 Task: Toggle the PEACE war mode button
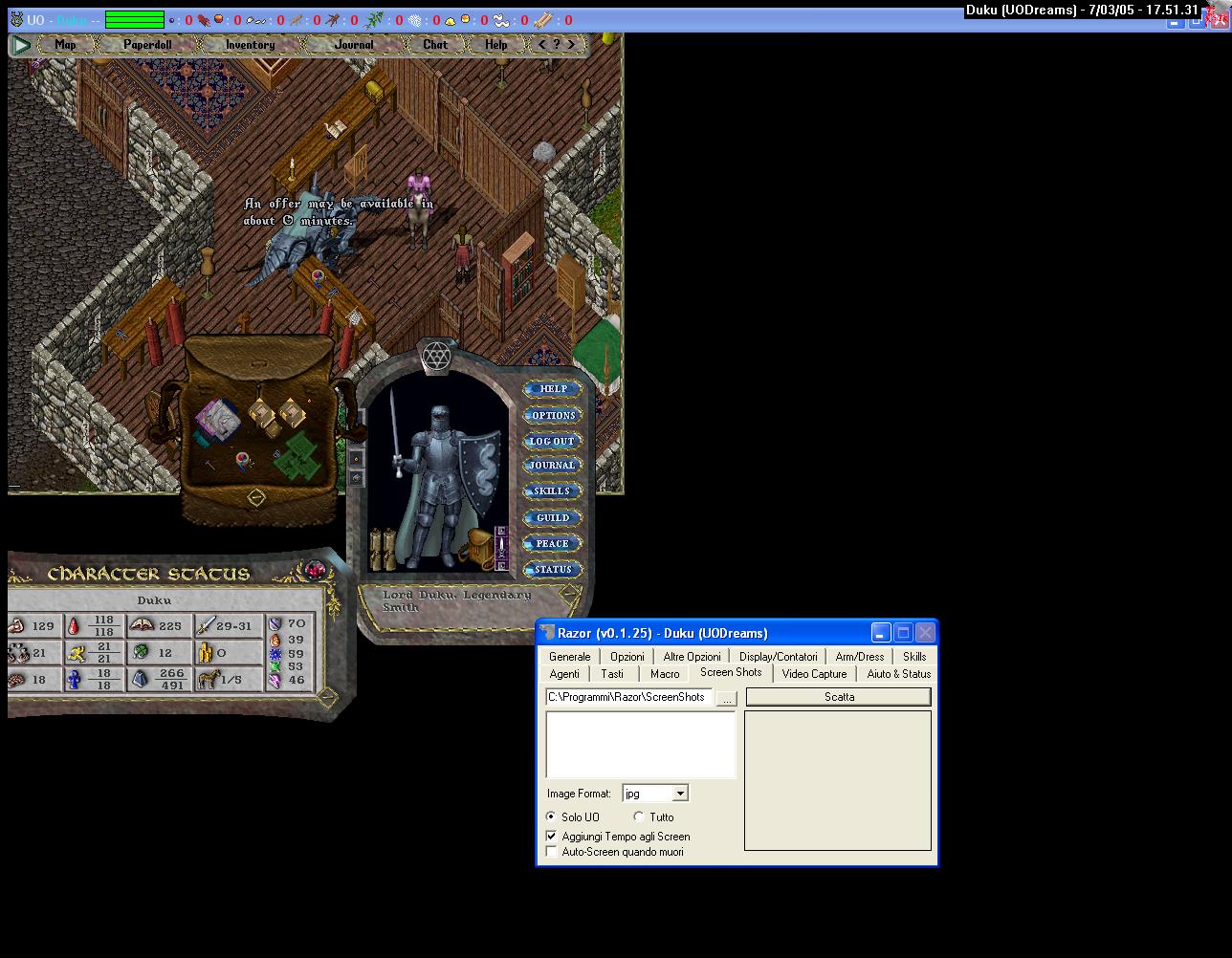click(x=552, y=543)
